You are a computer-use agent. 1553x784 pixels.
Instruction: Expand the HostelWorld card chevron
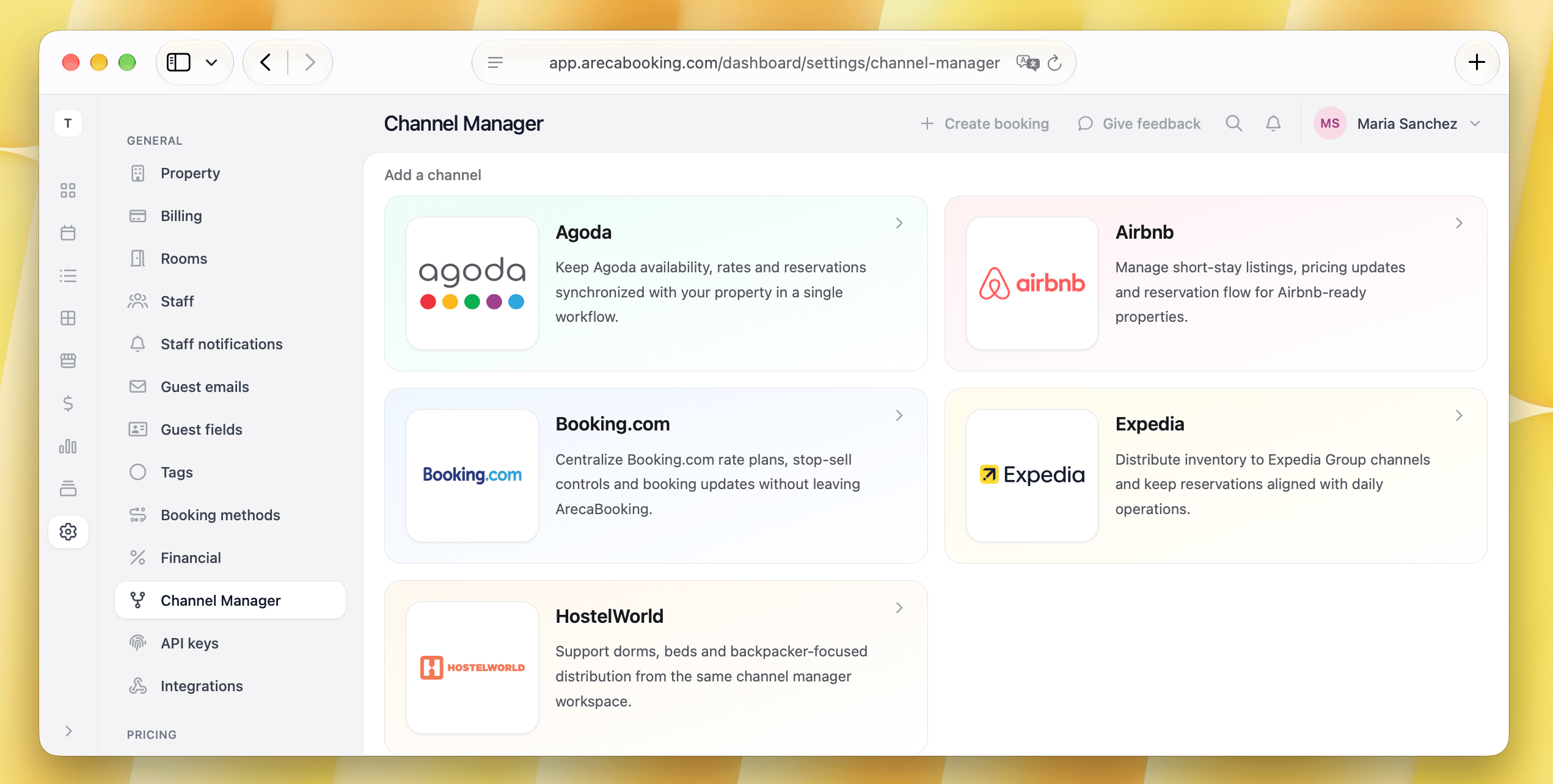click(899, 608)
